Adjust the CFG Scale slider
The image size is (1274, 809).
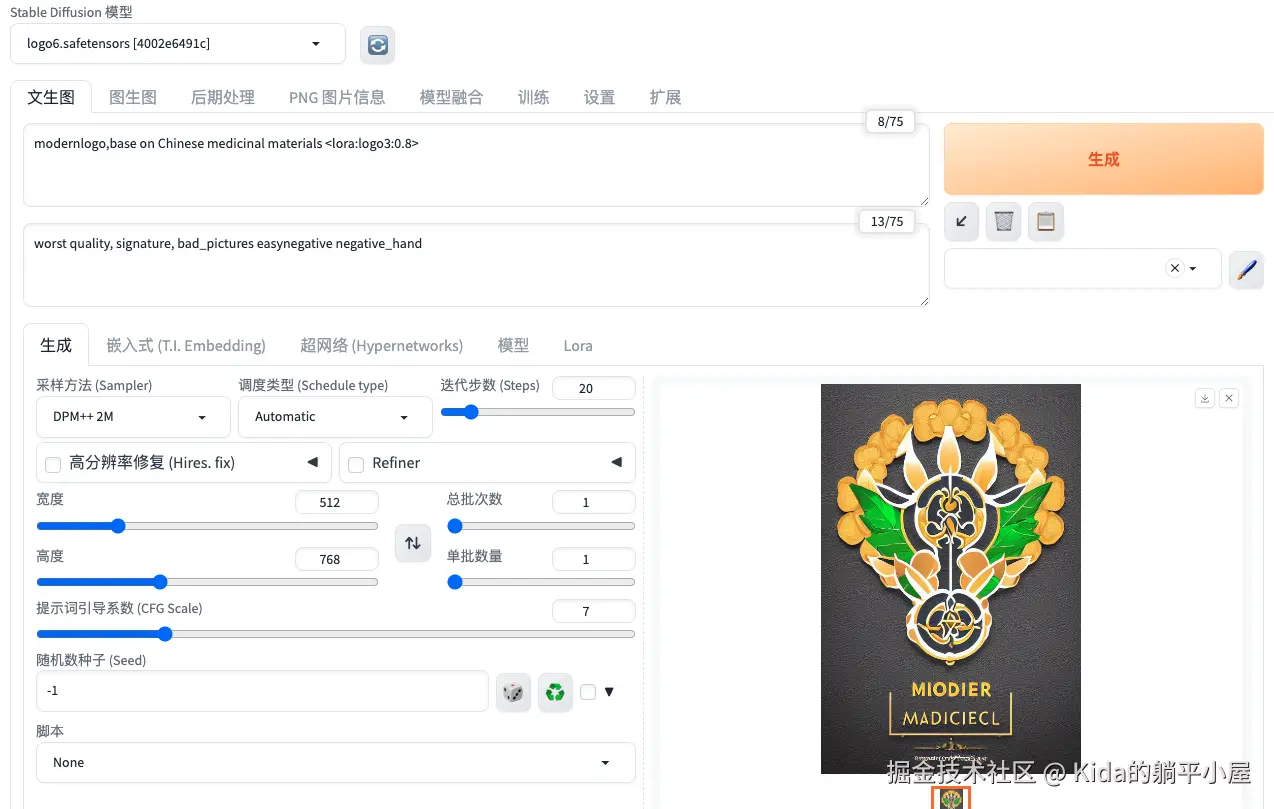point(336,634)
